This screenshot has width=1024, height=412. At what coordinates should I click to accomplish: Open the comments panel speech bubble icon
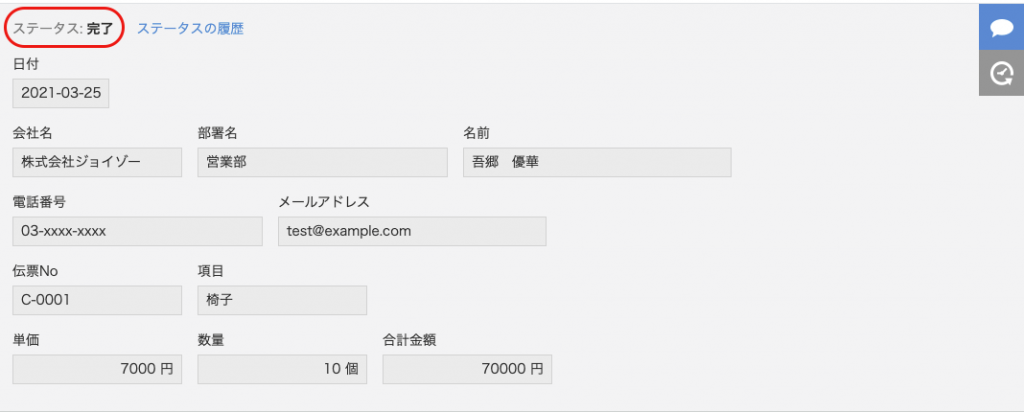[x=1001, y=27]
